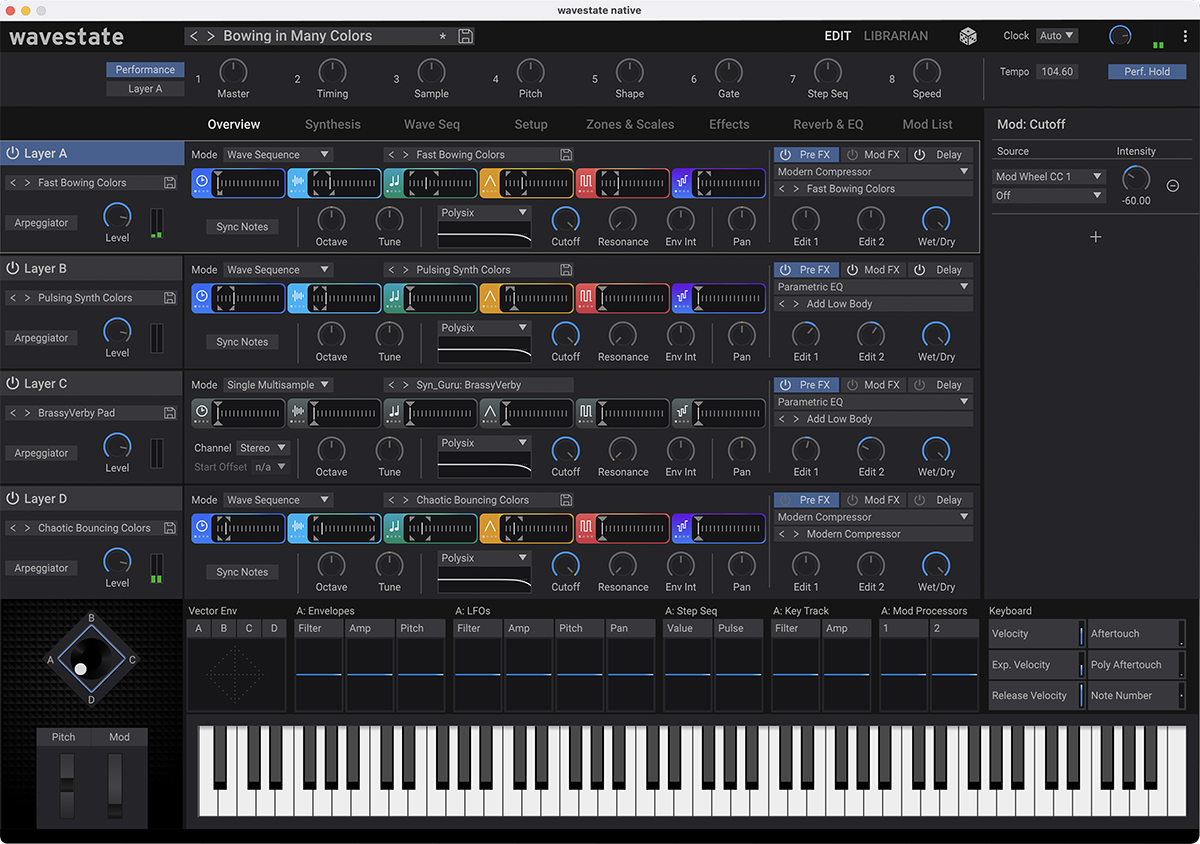The image size is (1200, 844).
Task: Select Layer A Sample lane waveform icon
Action: coord(298,183)
